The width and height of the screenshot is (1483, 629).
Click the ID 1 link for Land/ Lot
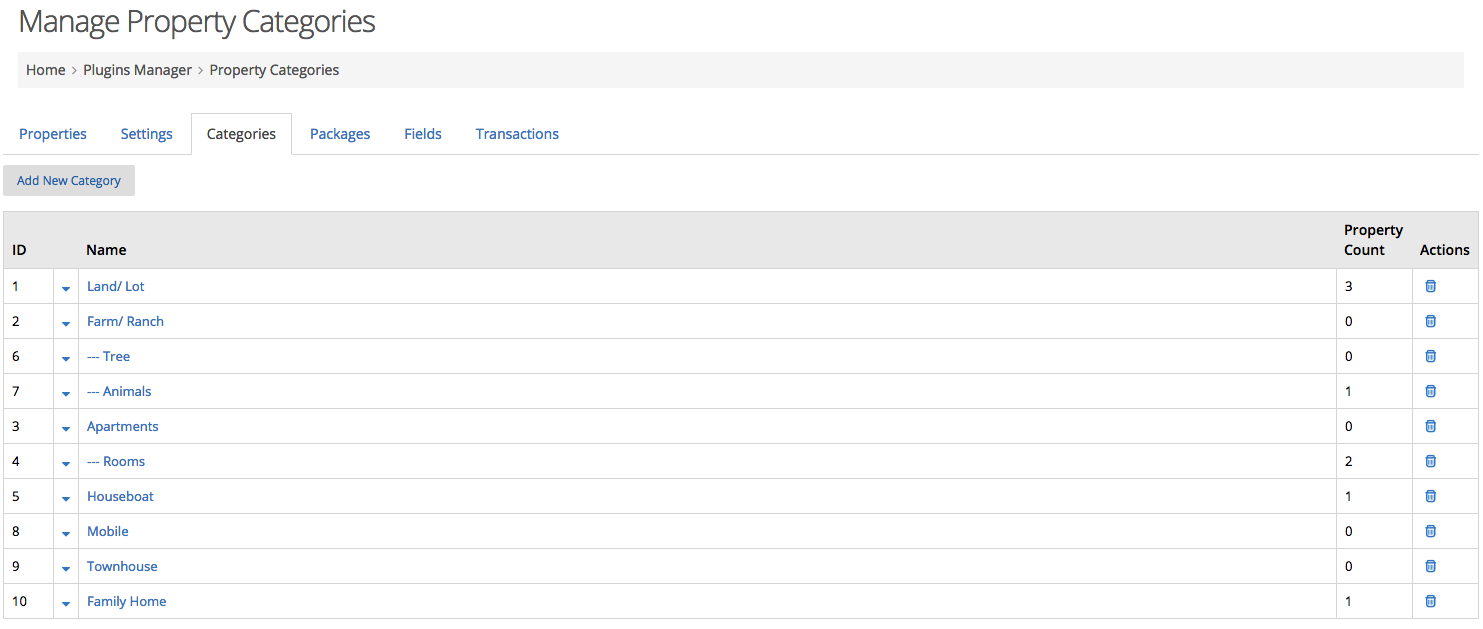tap(15, 286)
